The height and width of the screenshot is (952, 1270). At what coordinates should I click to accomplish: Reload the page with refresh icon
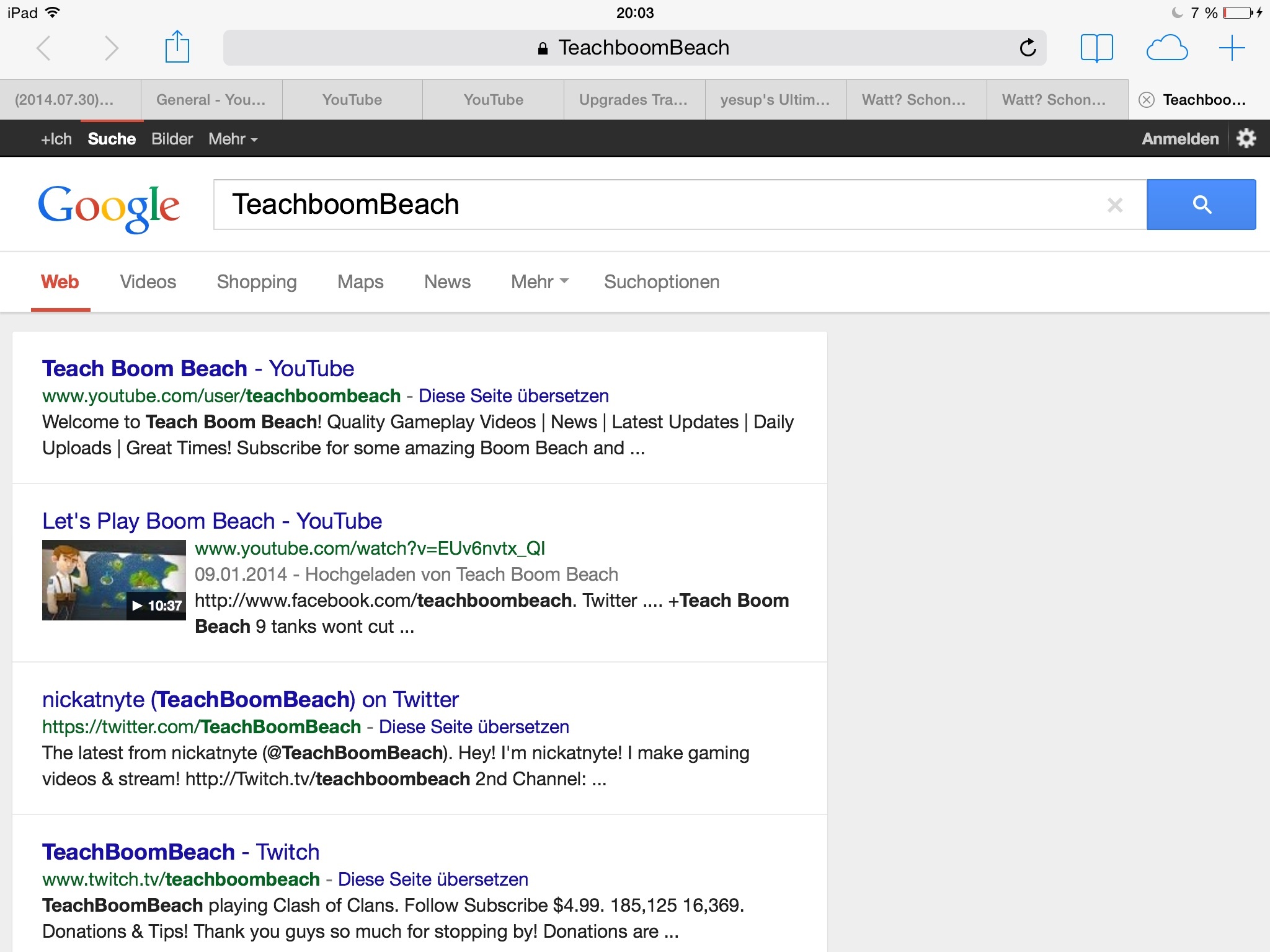pos(1028,48)
